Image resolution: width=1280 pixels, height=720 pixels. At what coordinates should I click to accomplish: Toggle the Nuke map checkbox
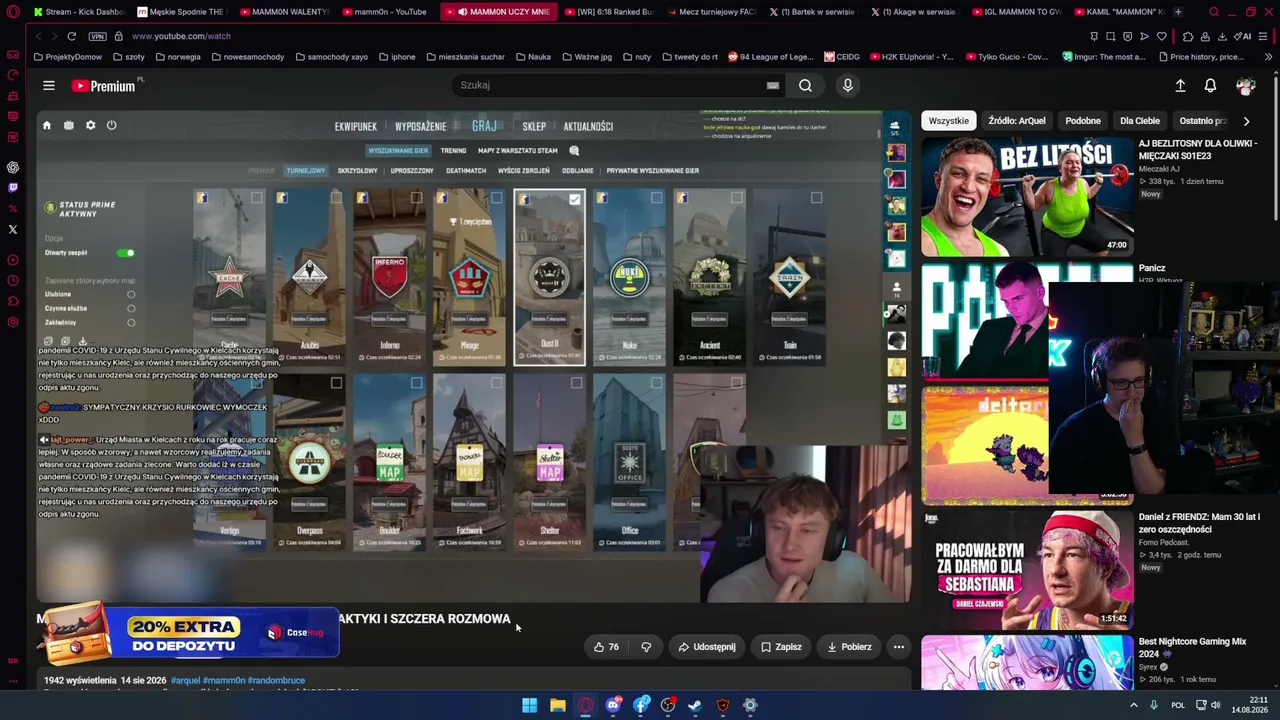point(656,198)
